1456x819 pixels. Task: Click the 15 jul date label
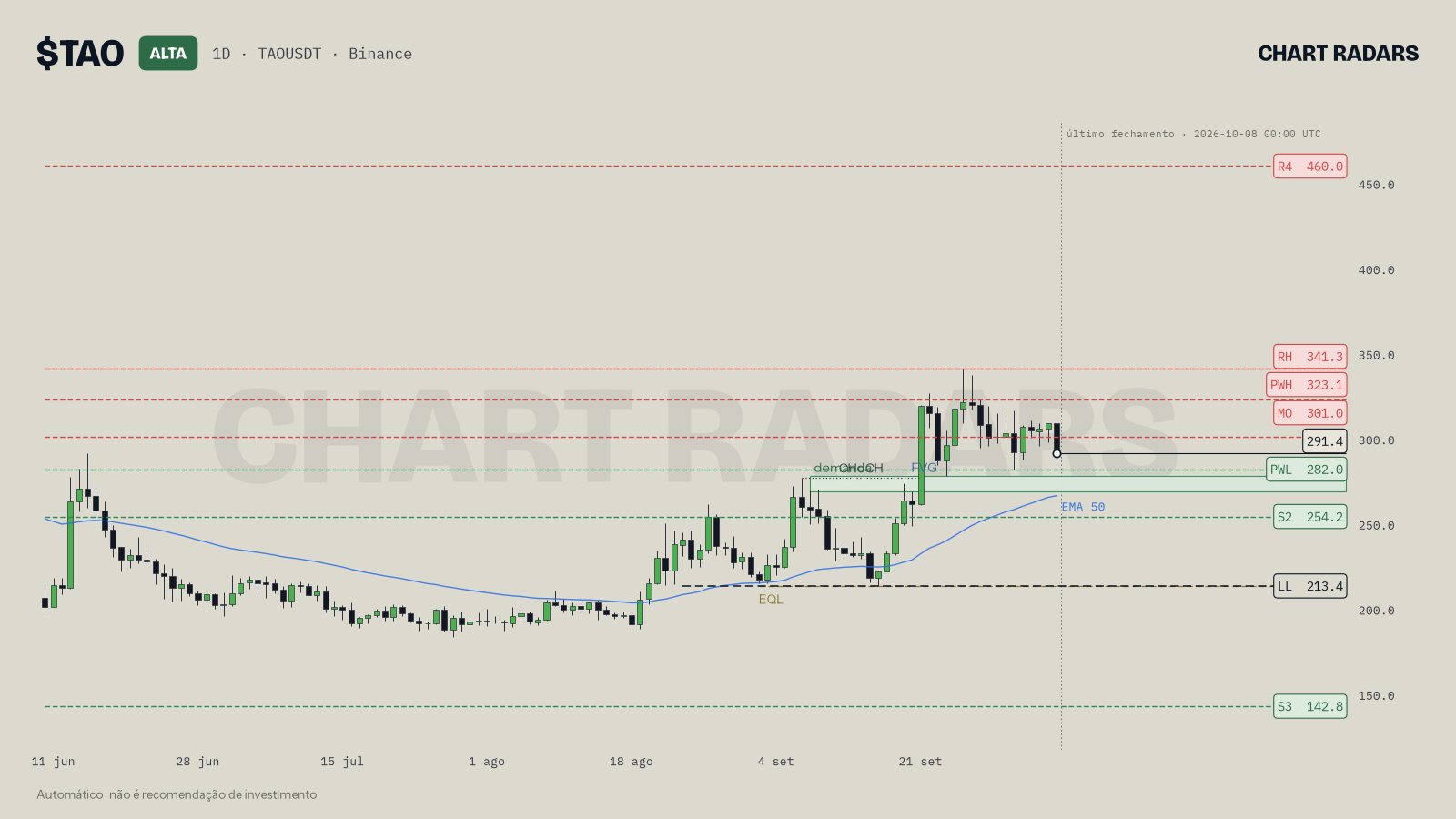tap(342, 762)
